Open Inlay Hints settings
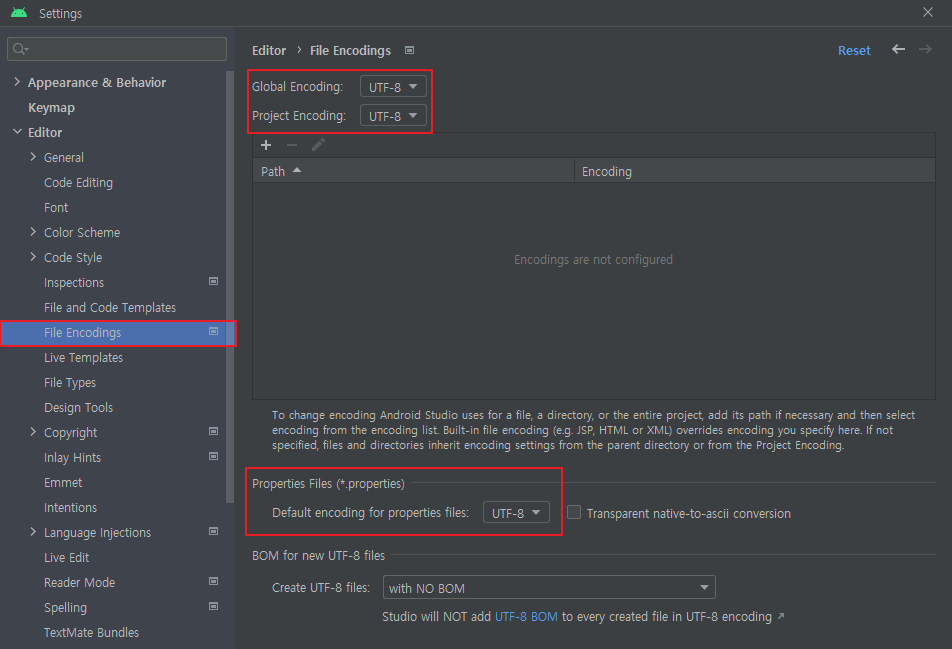 coord(72,458)
